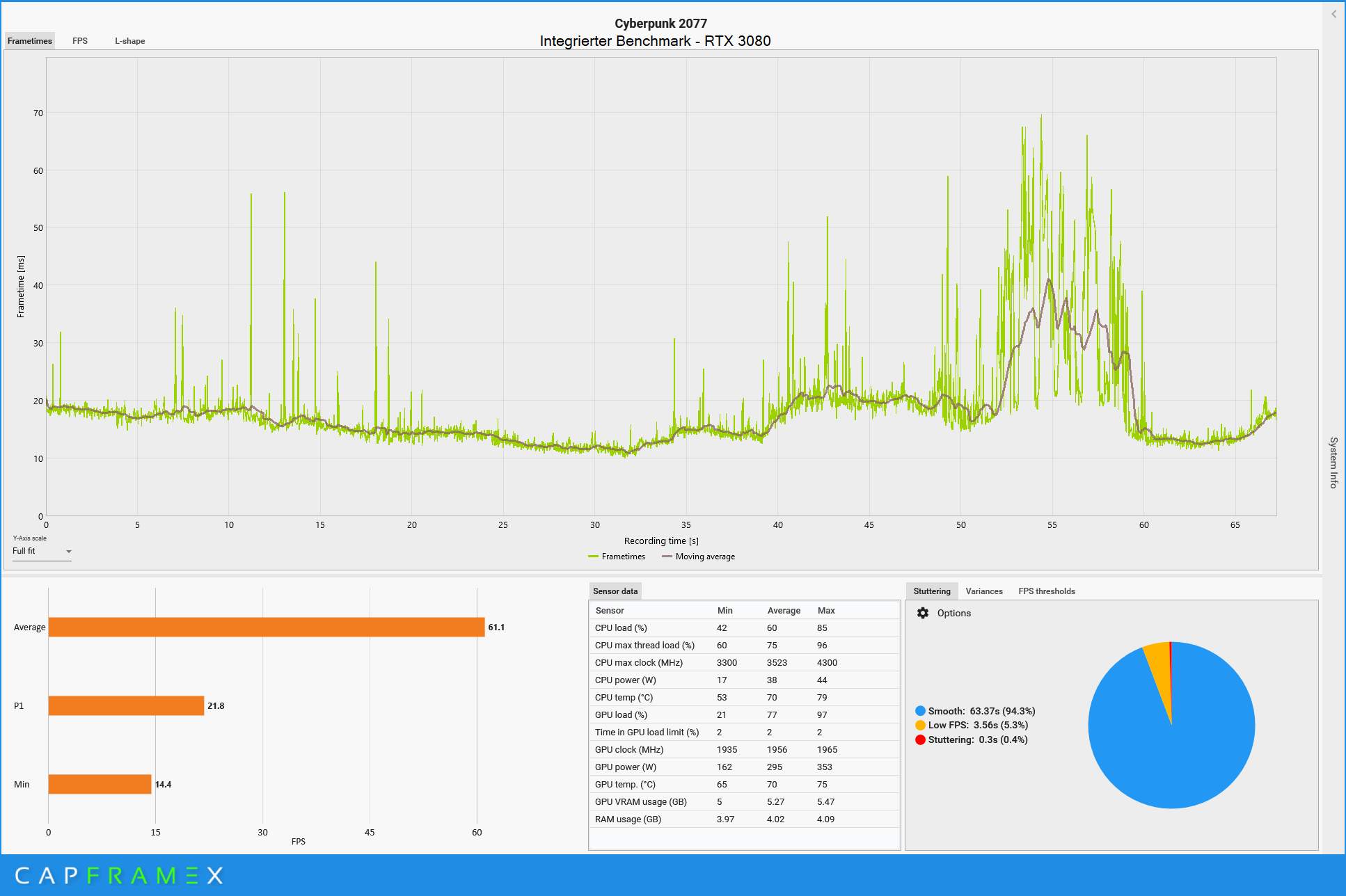Viewport: 1346px width, 896px height.
Task: Select the Frametimes tab
Action: point(30,41)
